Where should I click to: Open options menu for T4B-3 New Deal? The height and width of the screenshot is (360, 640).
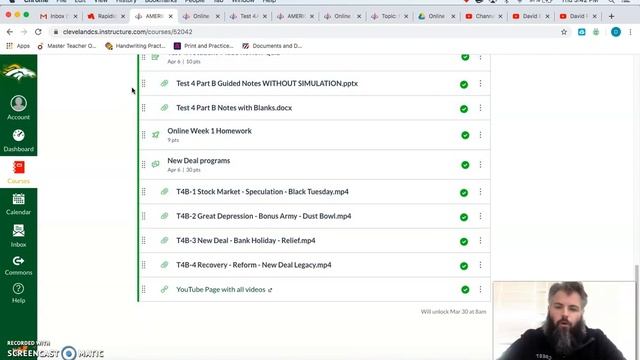480,240
